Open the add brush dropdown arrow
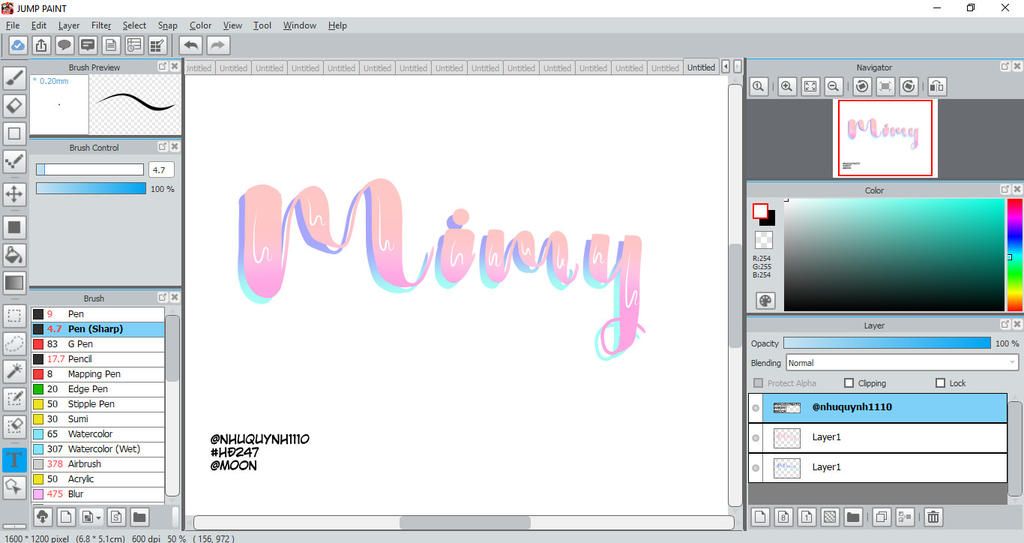The image size is (1024, 543). pyautogui.click(x=99, y=518)
